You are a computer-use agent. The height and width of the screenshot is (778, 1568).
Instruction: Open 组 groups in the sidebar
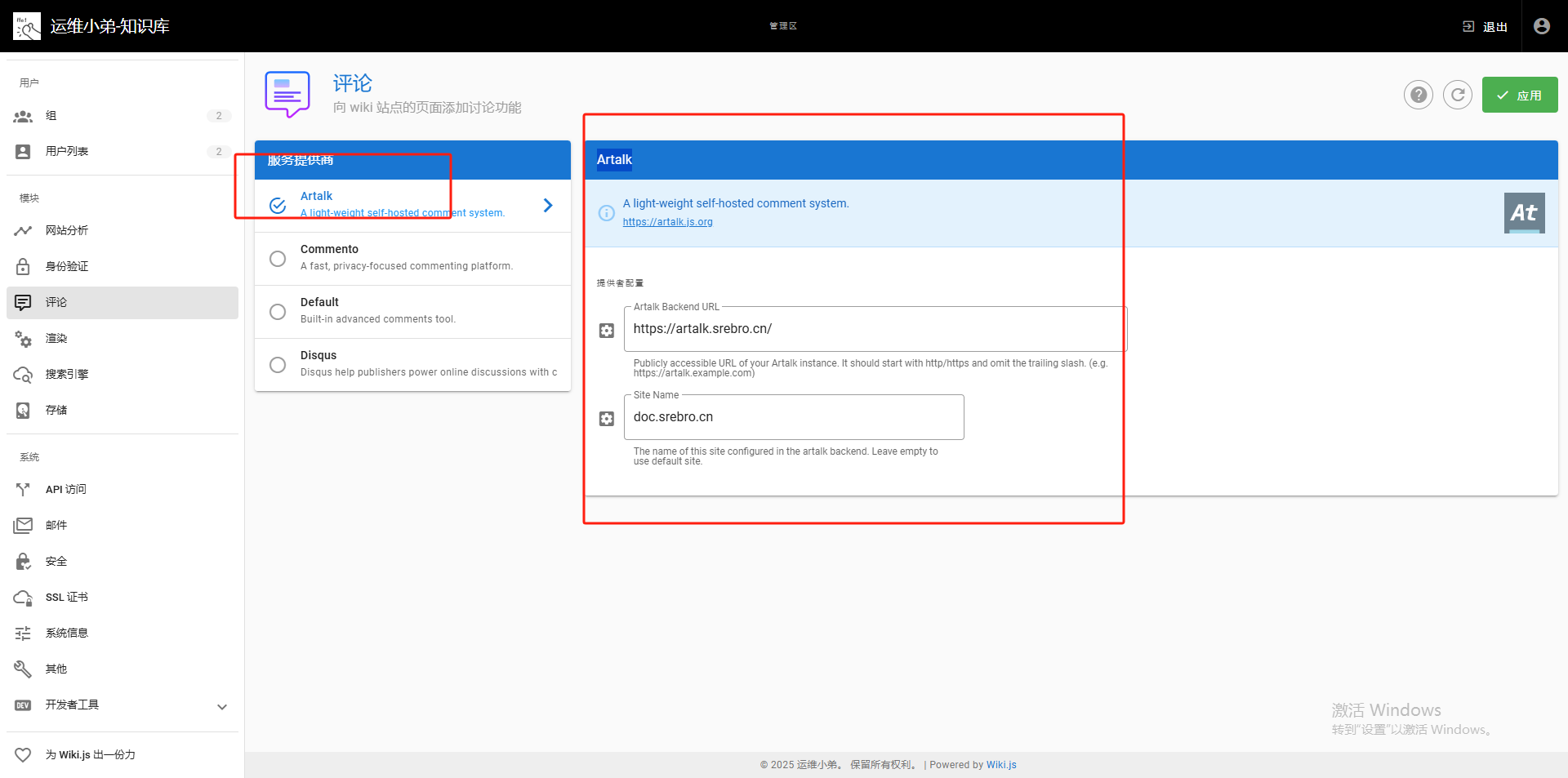pos(122,116)
